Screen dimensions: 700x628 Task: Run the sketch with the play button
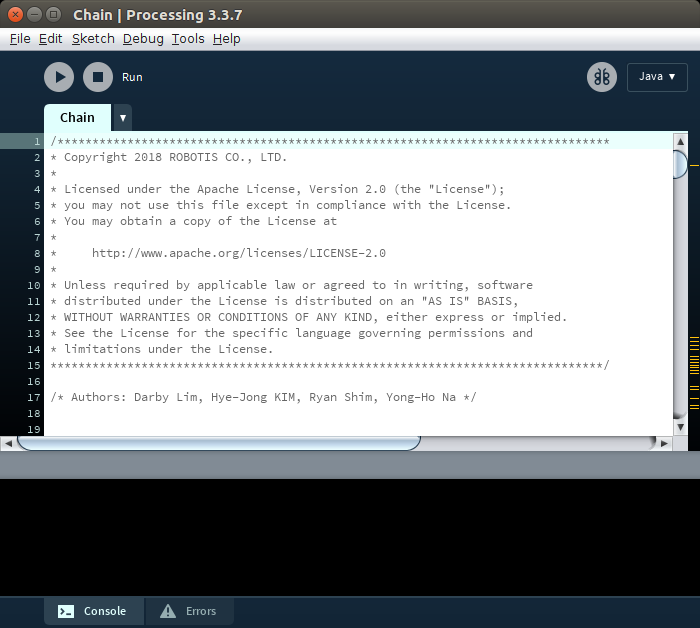pos(59,77)
